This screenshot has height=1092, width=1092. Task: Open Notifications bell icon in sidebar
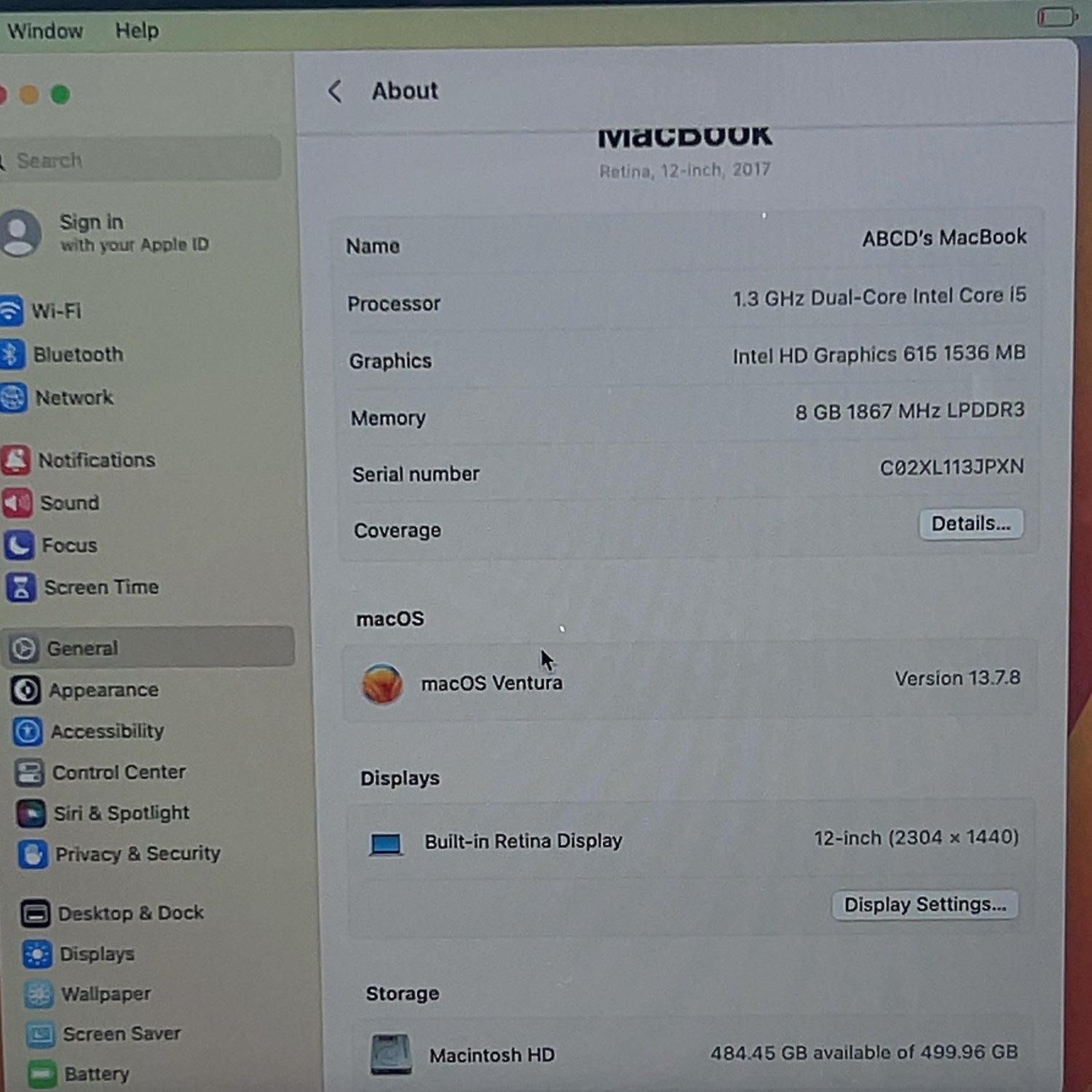[x=15, y=460]
